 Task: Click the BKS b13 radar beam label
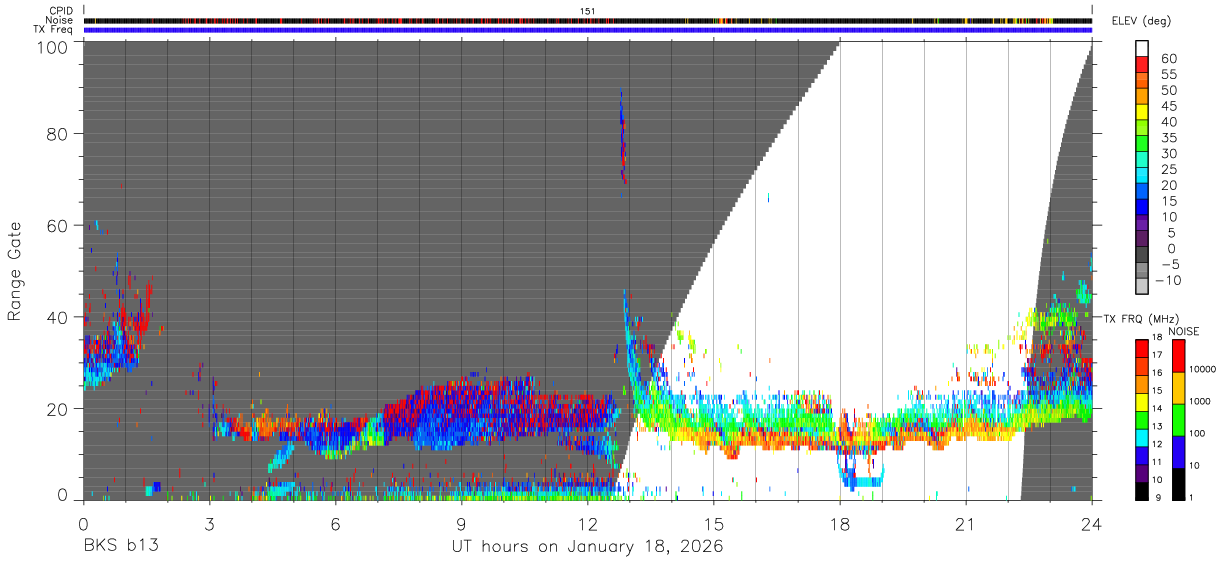click(x=119, y=547)
